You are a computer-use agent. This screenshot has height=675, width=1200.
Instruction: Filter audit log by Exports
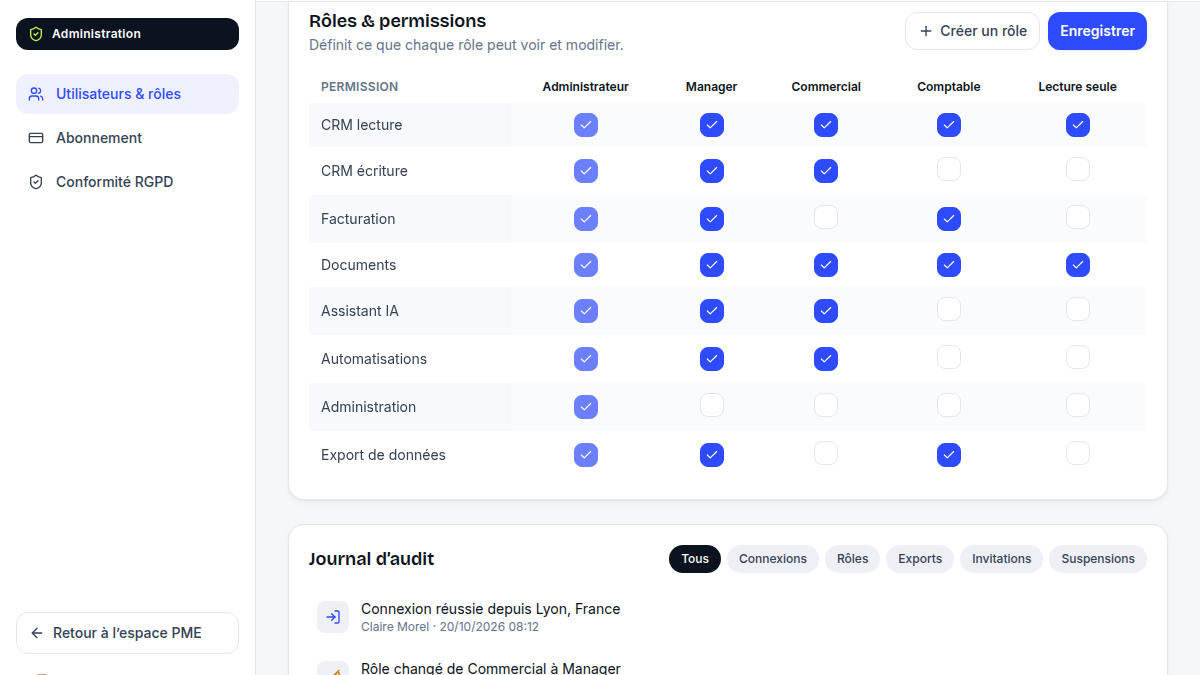coord(920,559)
